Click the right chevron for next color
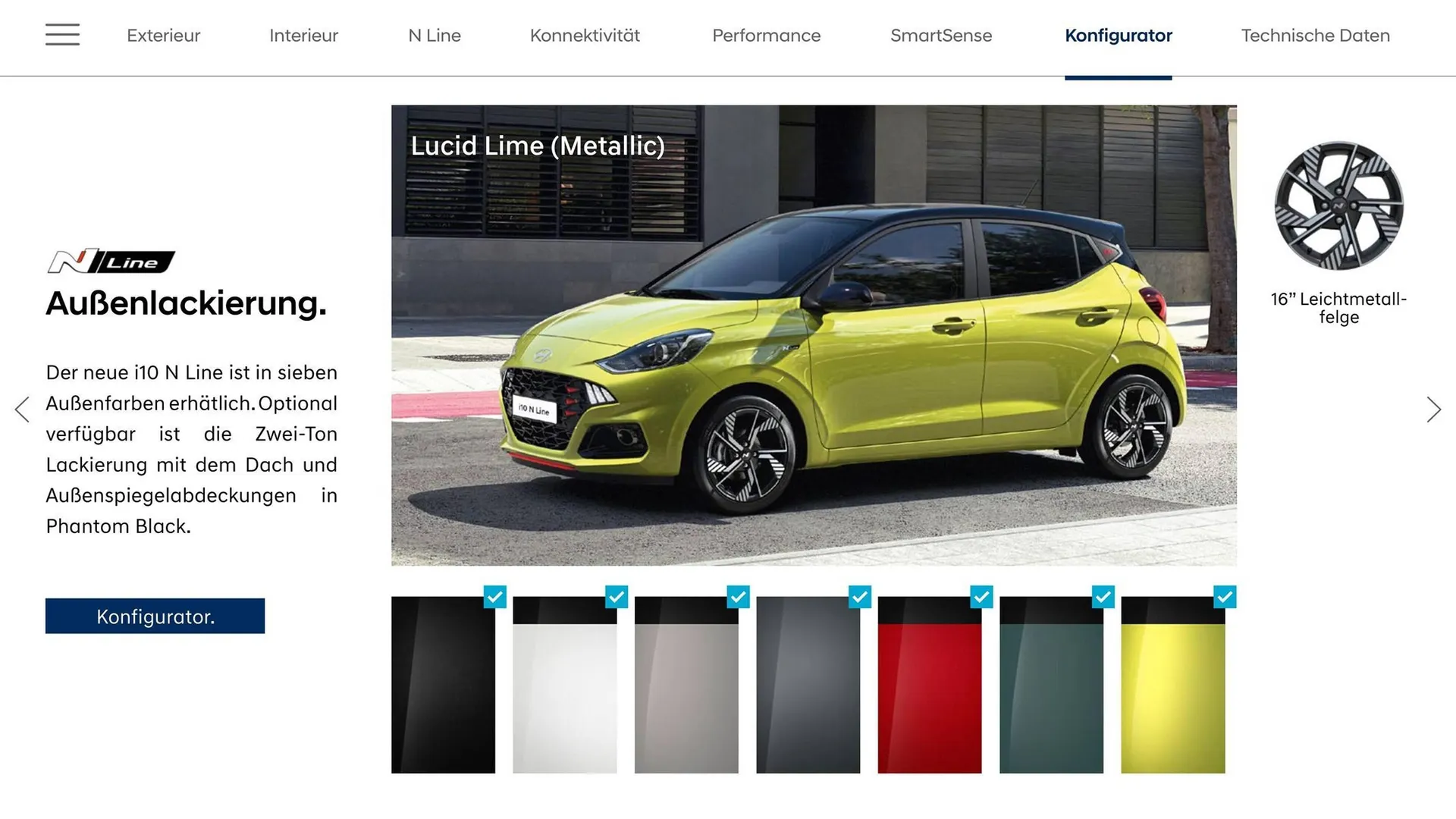 (1433, 409)
